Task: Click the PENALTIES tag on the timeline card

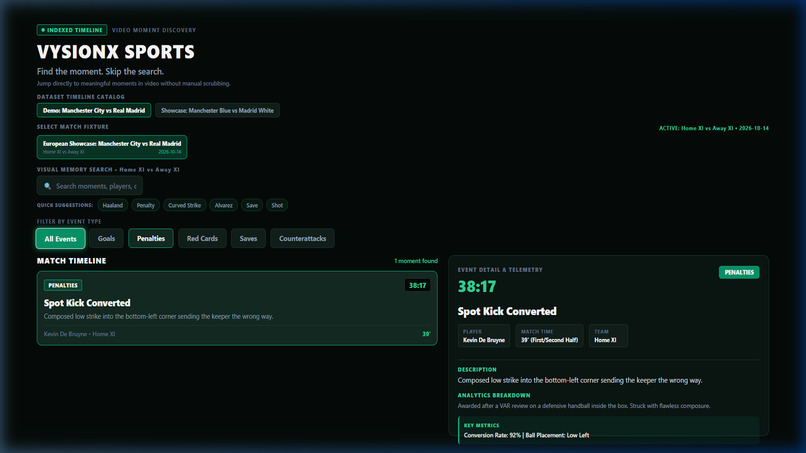Action: [x=63, y=285]
